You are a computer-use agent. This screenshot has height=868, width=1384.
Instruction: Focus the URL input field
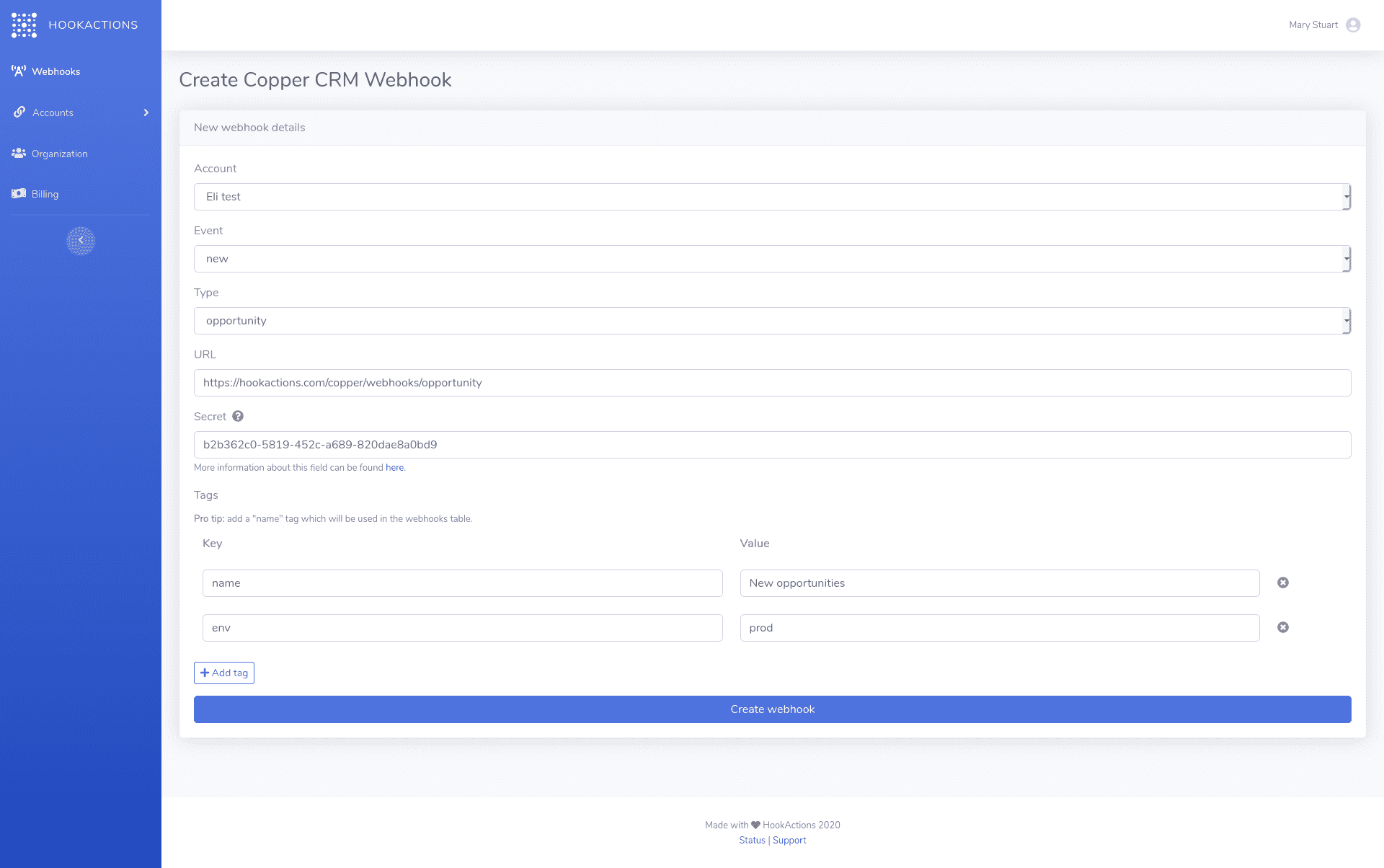(x=772, y=383)
